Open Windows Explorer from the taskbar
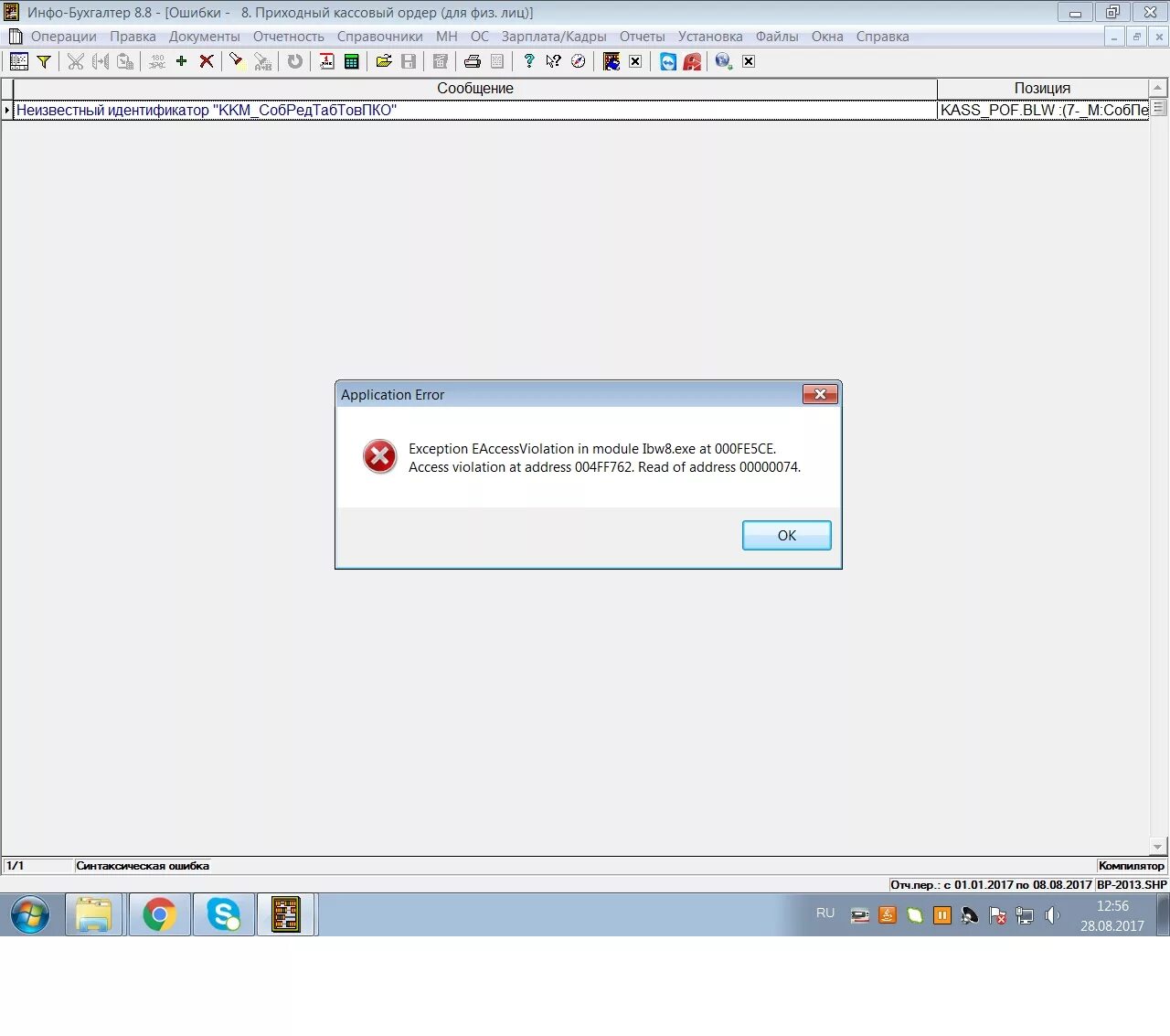This screenshot has height=1036, width=1170. 93,914
